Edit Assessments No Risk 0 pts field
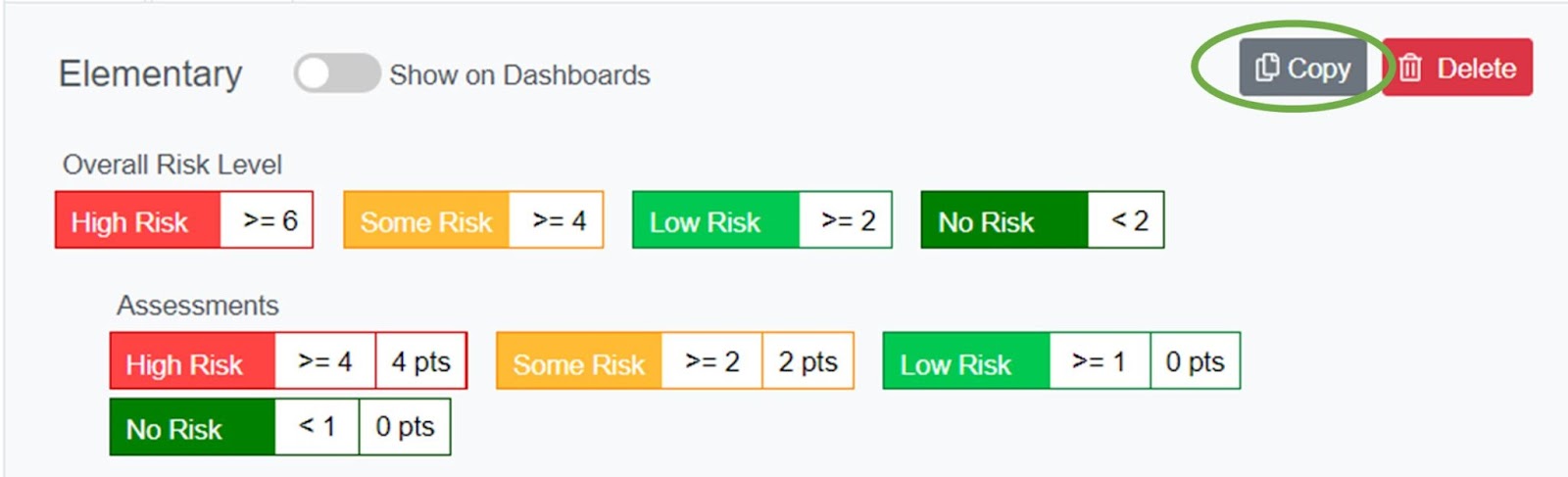The width and height of the screenshot is (1568, 477). pyautogui.click(x=405, y=427)
